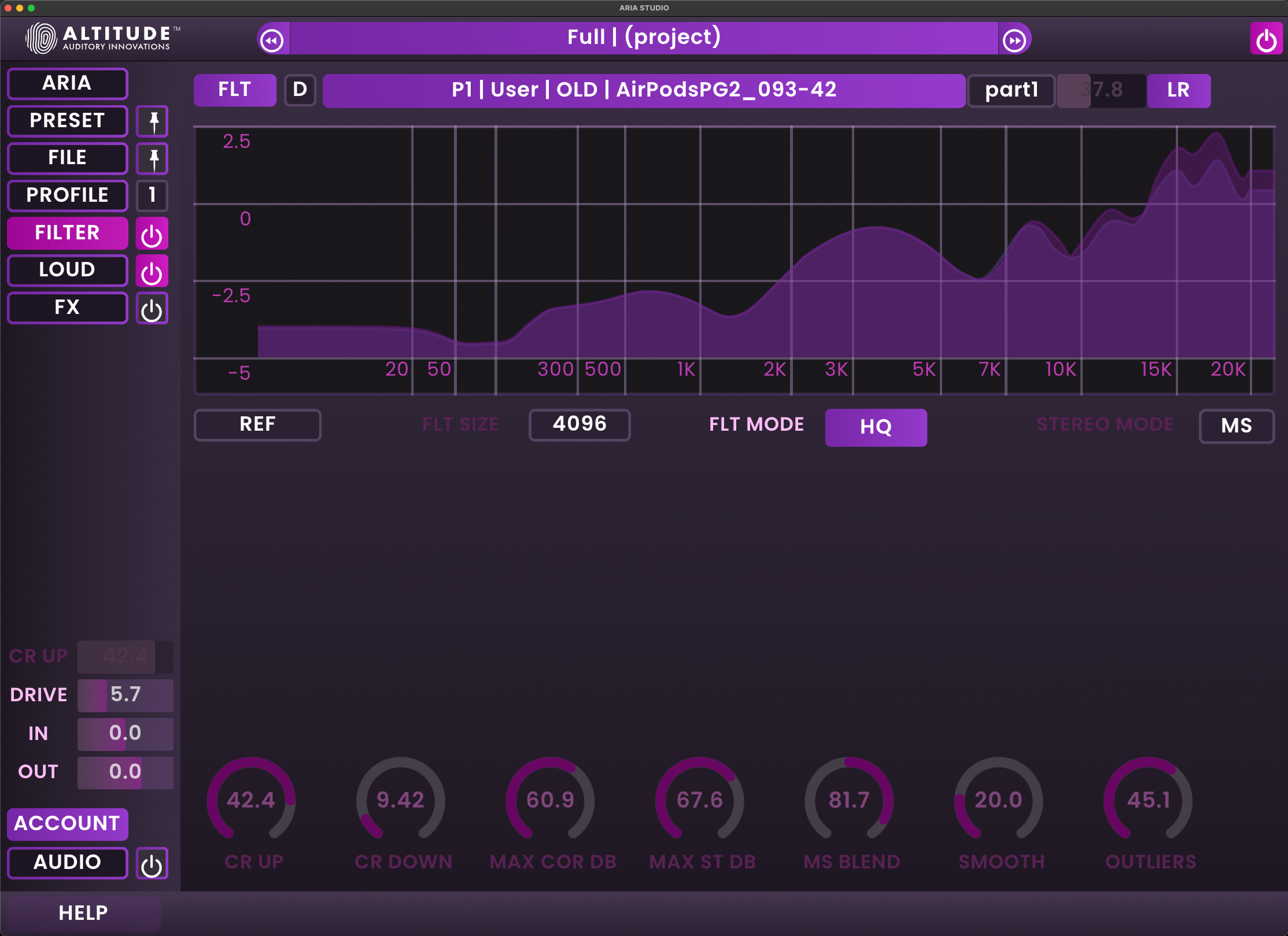Open the ACCOUNT panel
This screenshot has height=936, width=1288.
(x=67, y=823)
